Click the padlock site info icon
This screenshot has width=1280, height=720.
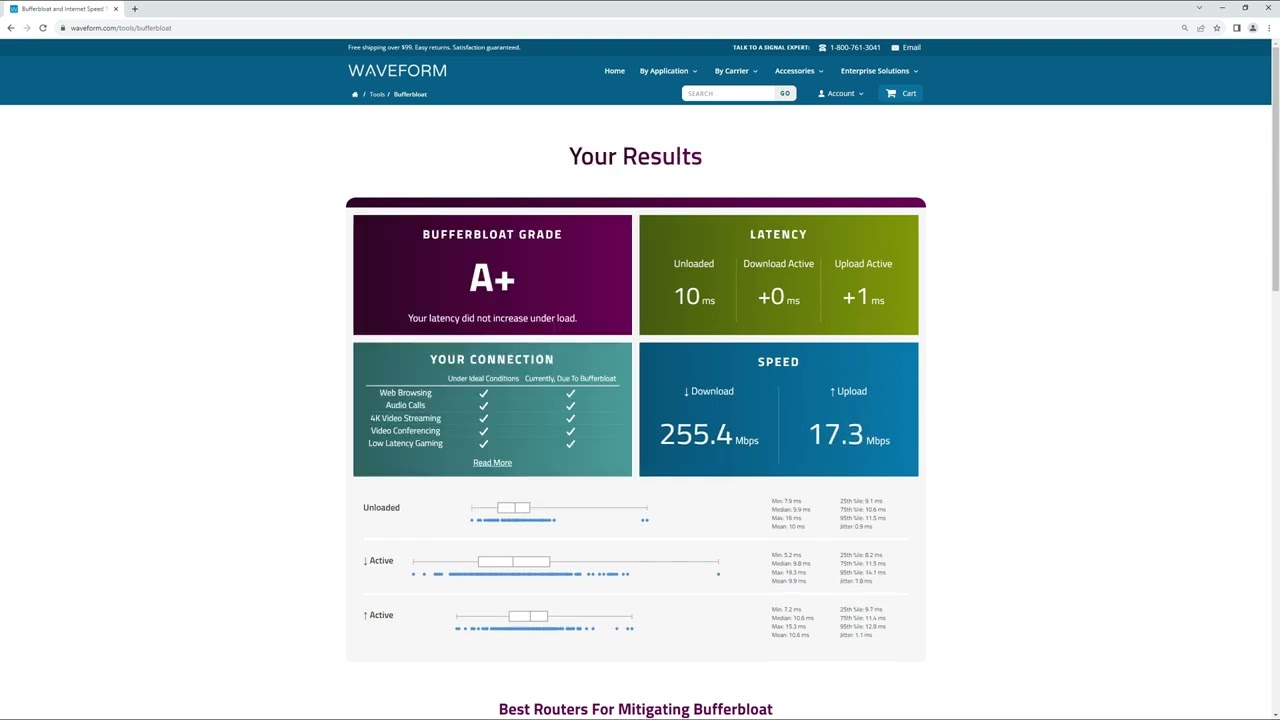[62, 28]
